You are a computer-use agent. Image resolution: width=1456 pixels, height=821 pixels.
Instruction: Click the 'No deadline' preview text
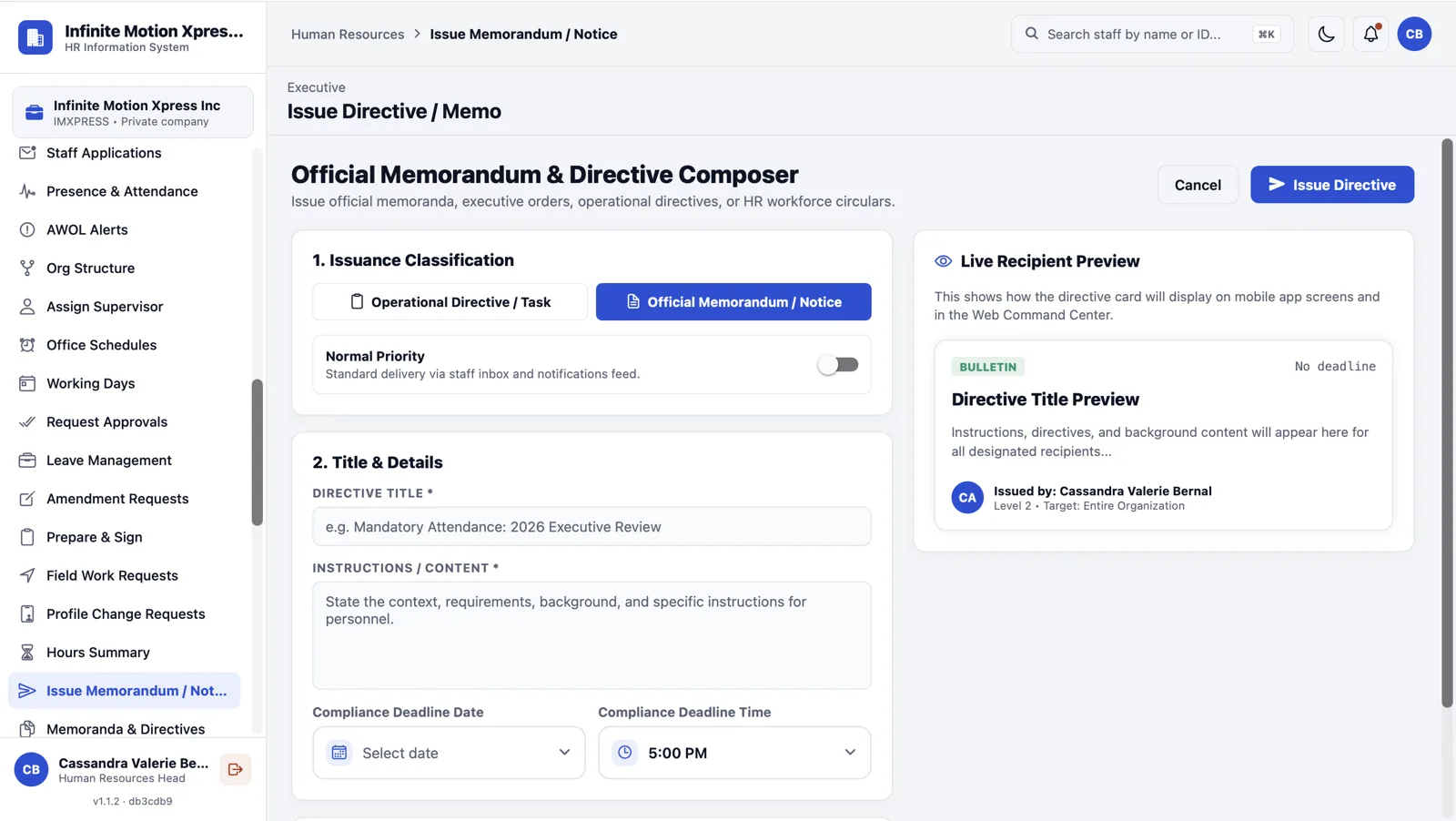tap(1335, 367)
